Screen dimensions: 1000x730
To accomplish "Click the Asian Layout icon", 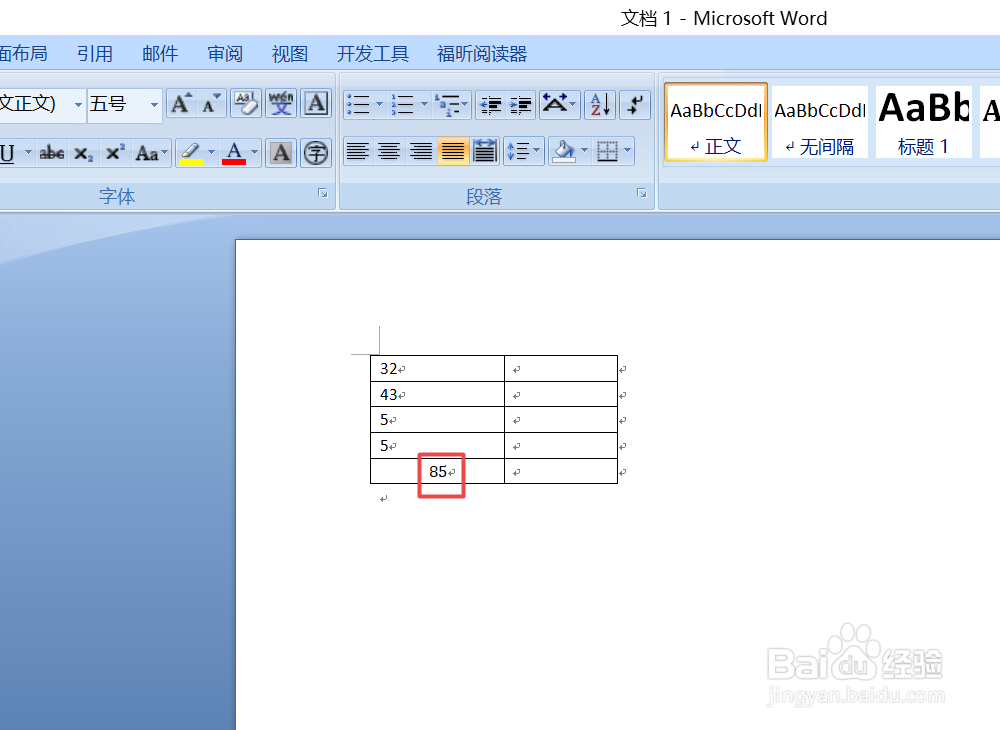I will (559, 104).
